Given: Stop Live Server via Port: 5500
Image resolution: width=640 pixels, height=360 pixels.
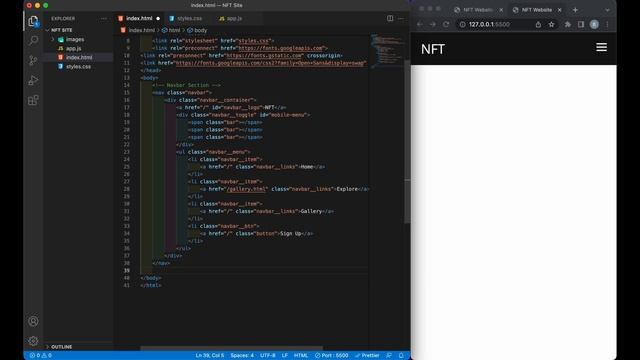Looking at the screenshot, I should pos(331,356).
